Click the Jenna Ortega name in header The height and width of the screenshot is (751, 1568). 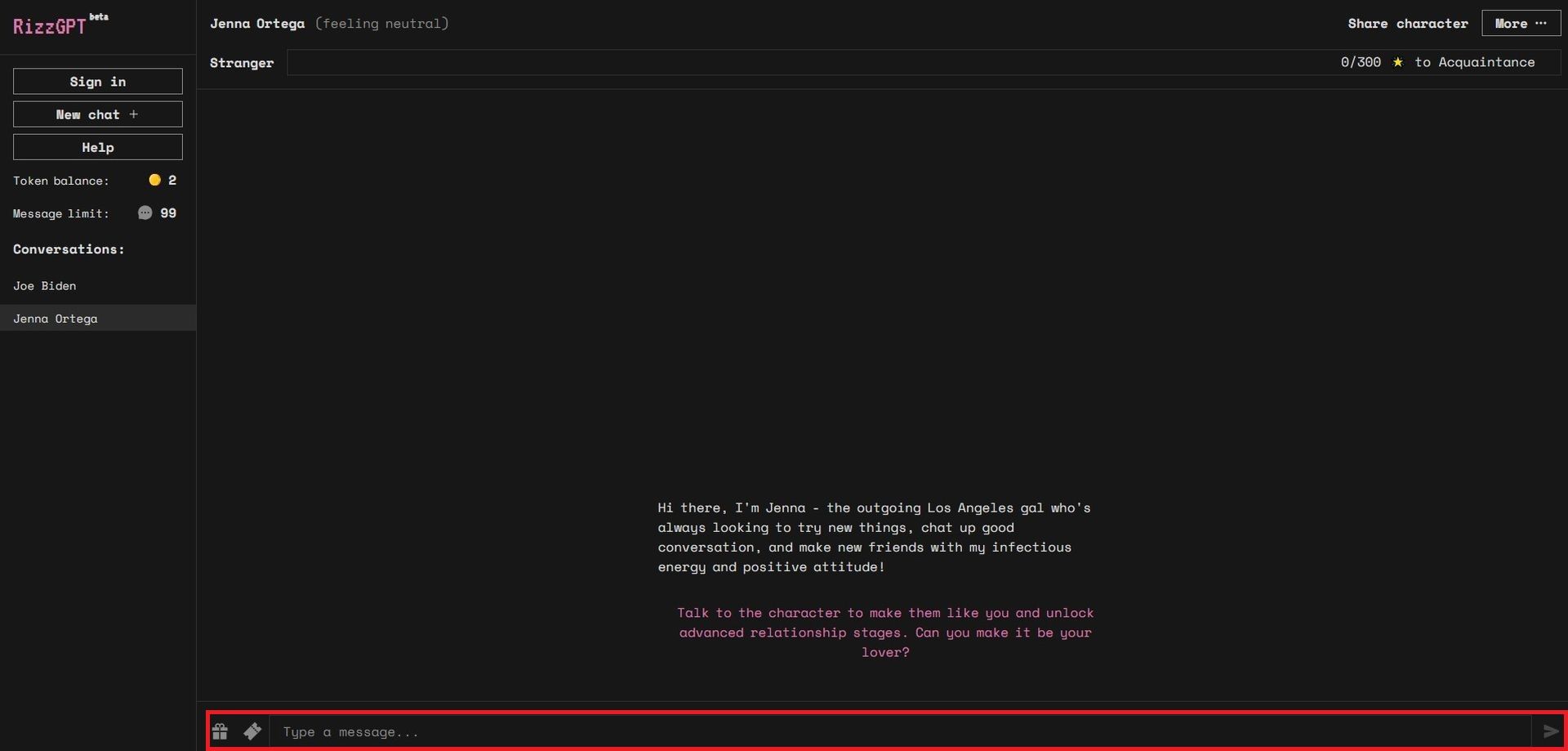257,24
